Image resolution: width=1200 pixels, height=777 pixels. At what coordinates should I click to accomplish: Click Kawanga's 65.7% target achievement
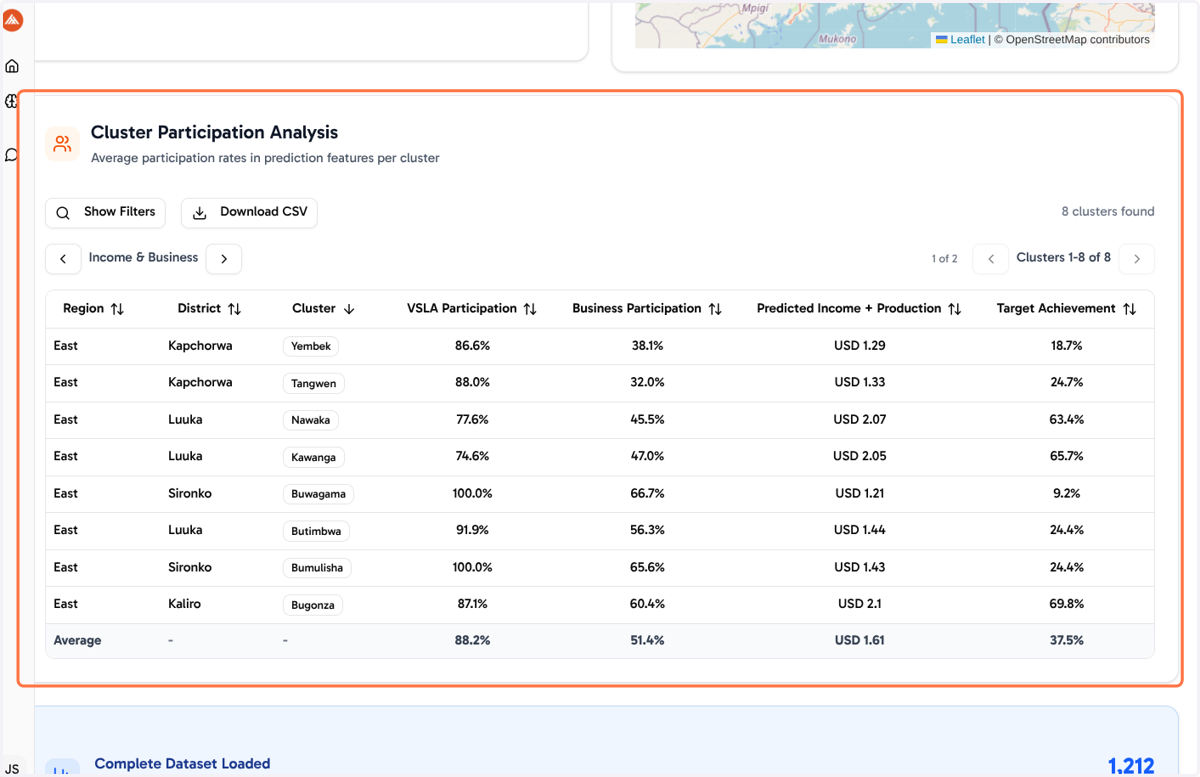tap(1066, 457)
